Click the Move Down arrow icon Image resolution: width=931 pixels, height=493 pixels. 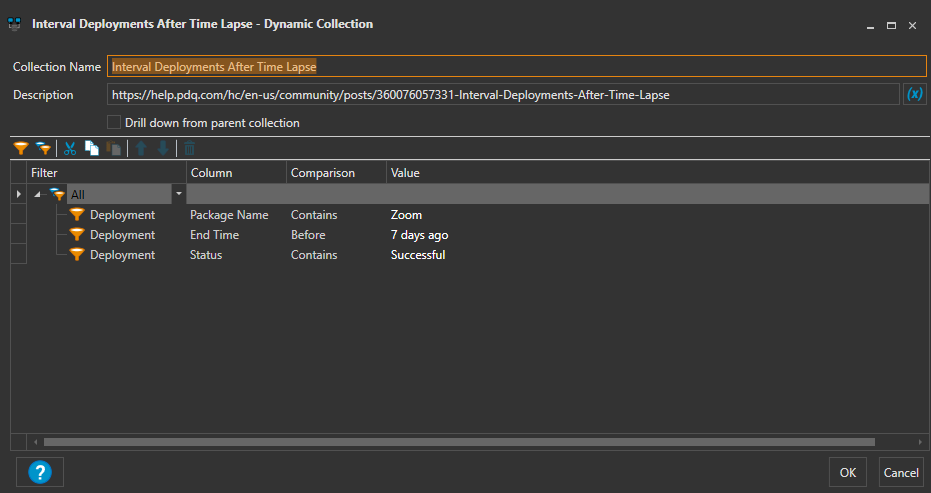coord(163,148)
